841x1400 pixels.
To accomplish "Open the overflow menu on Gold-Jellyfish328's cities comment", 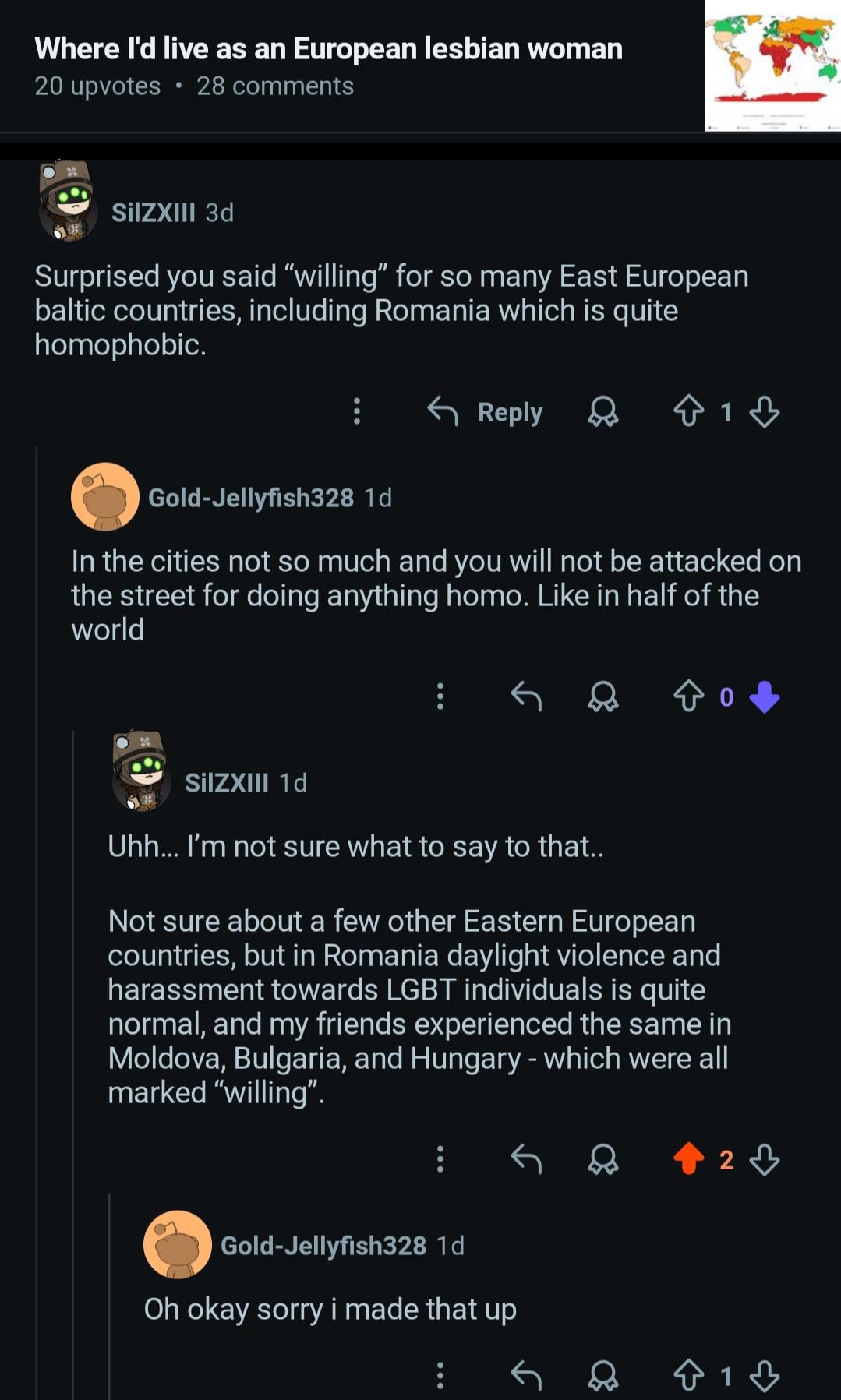I will [440, 696].
